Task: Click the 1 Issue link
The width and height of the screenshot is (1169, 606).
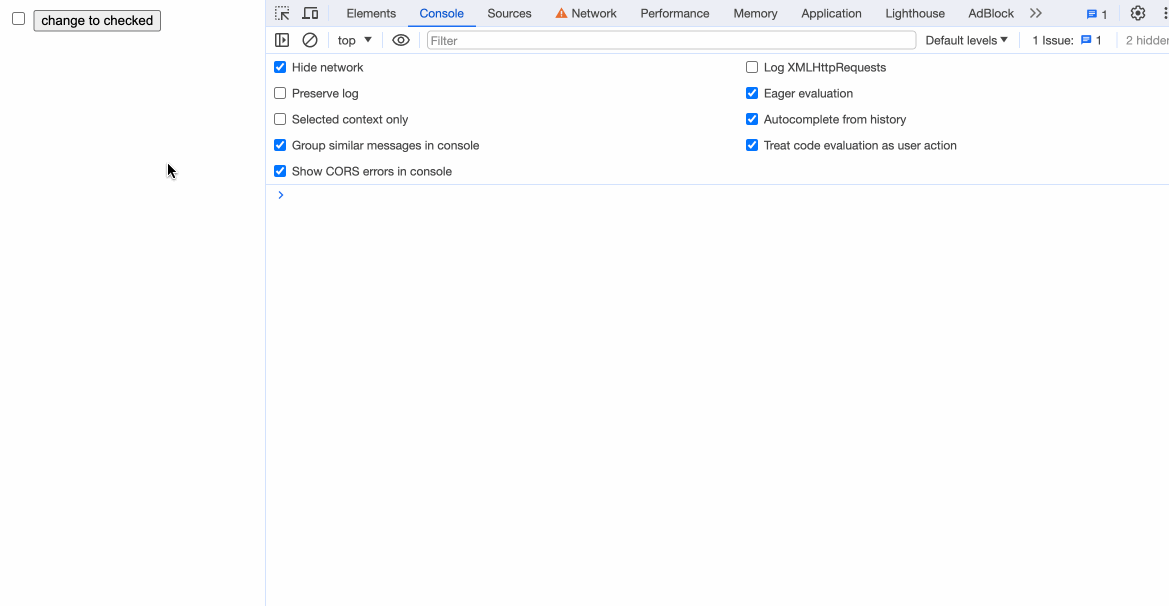Action: click(x=1066, y=40)
